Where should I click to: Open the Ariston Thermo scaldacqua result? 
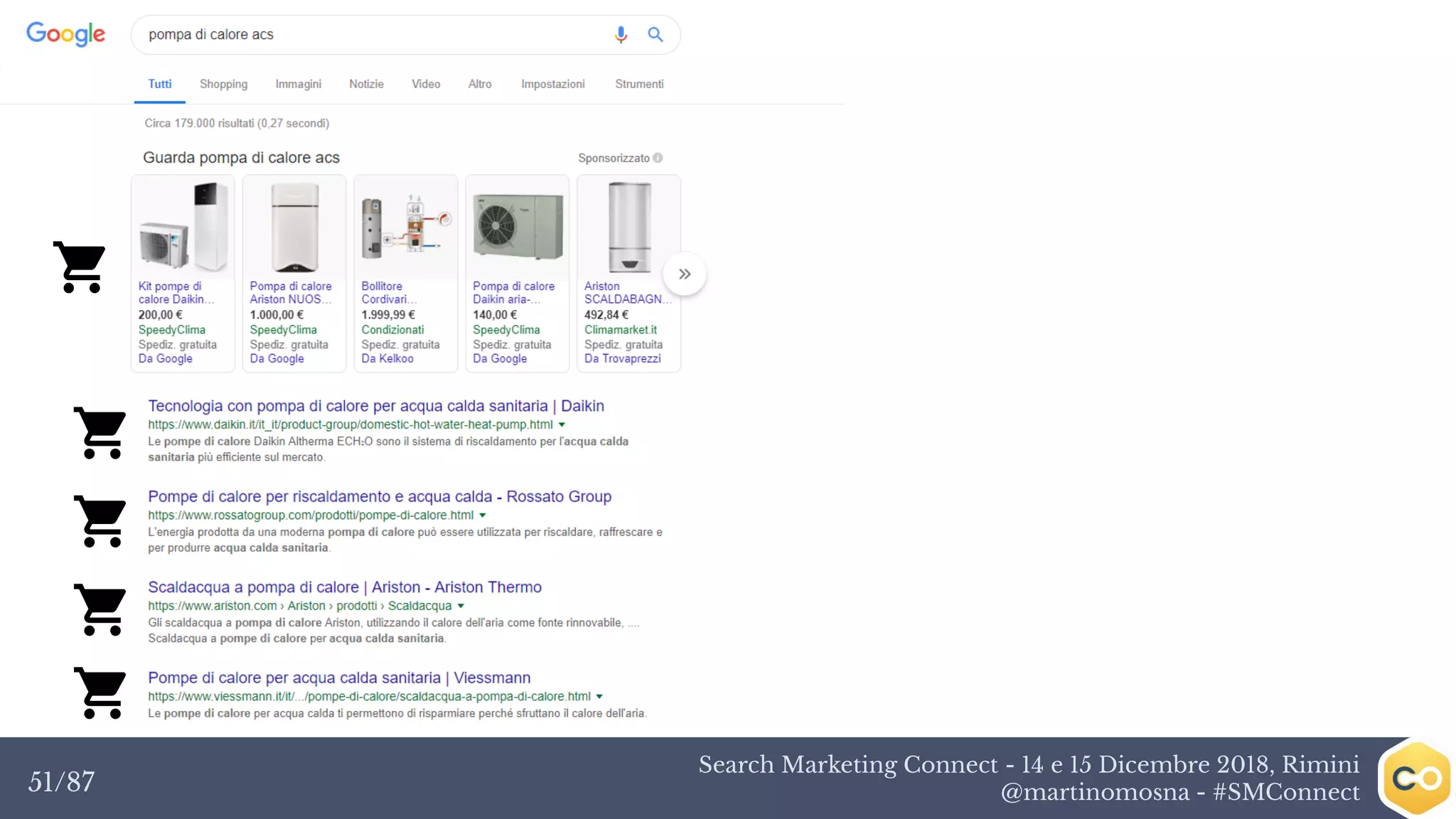click(345, 587)
